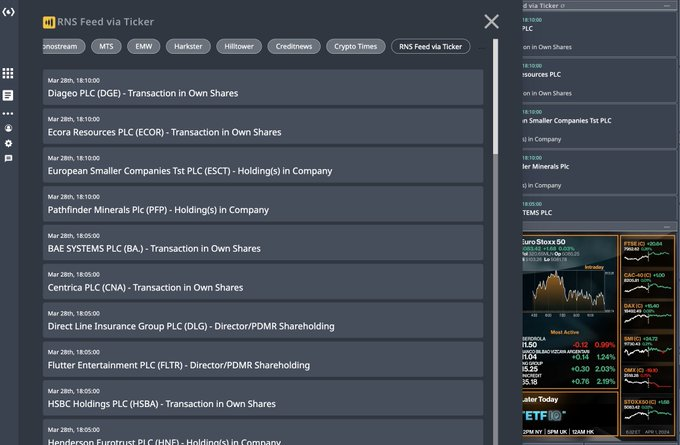Image resolution: width=680 pixels, height=445 pixels.
Task: Click the minimize dash on background ticker panel
Action: click(667, 6)
